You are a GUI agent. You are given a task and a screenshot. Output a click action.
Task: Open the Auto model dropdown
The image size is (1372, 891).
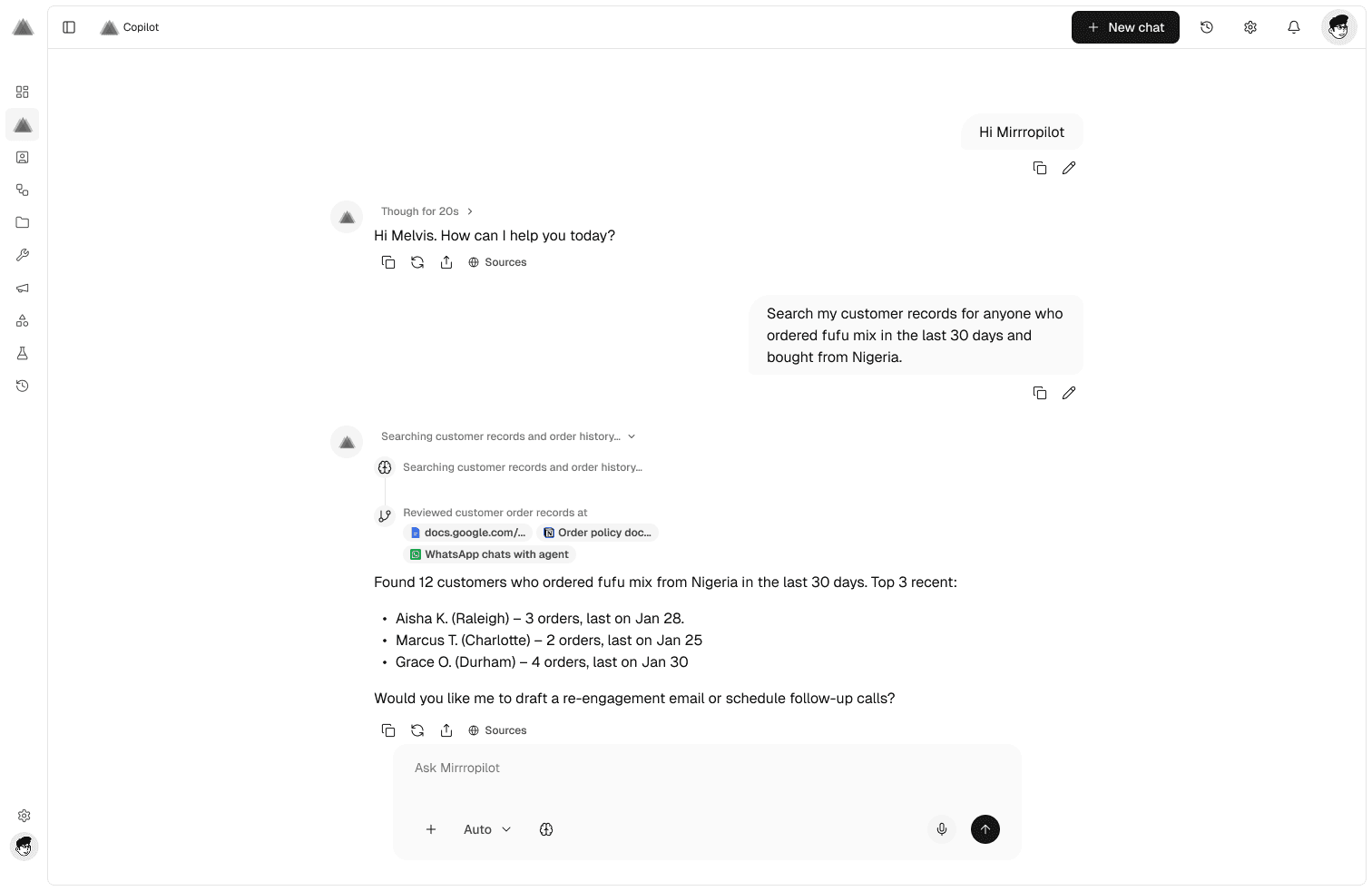[x=487, y=829]
